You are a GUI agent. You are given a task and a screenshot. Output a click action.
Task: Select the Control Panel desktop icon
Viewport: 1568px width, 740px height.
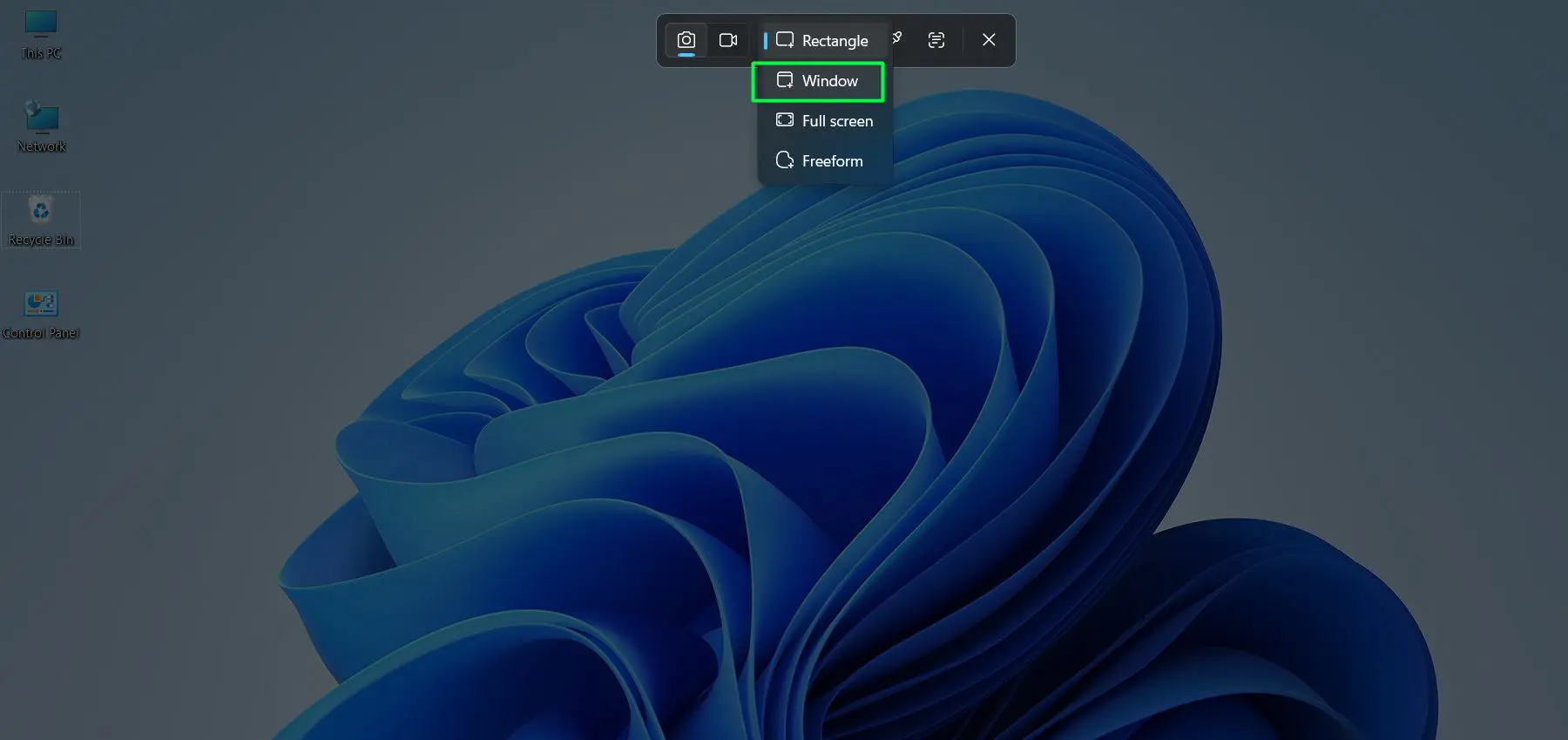(x=41, y=303)
